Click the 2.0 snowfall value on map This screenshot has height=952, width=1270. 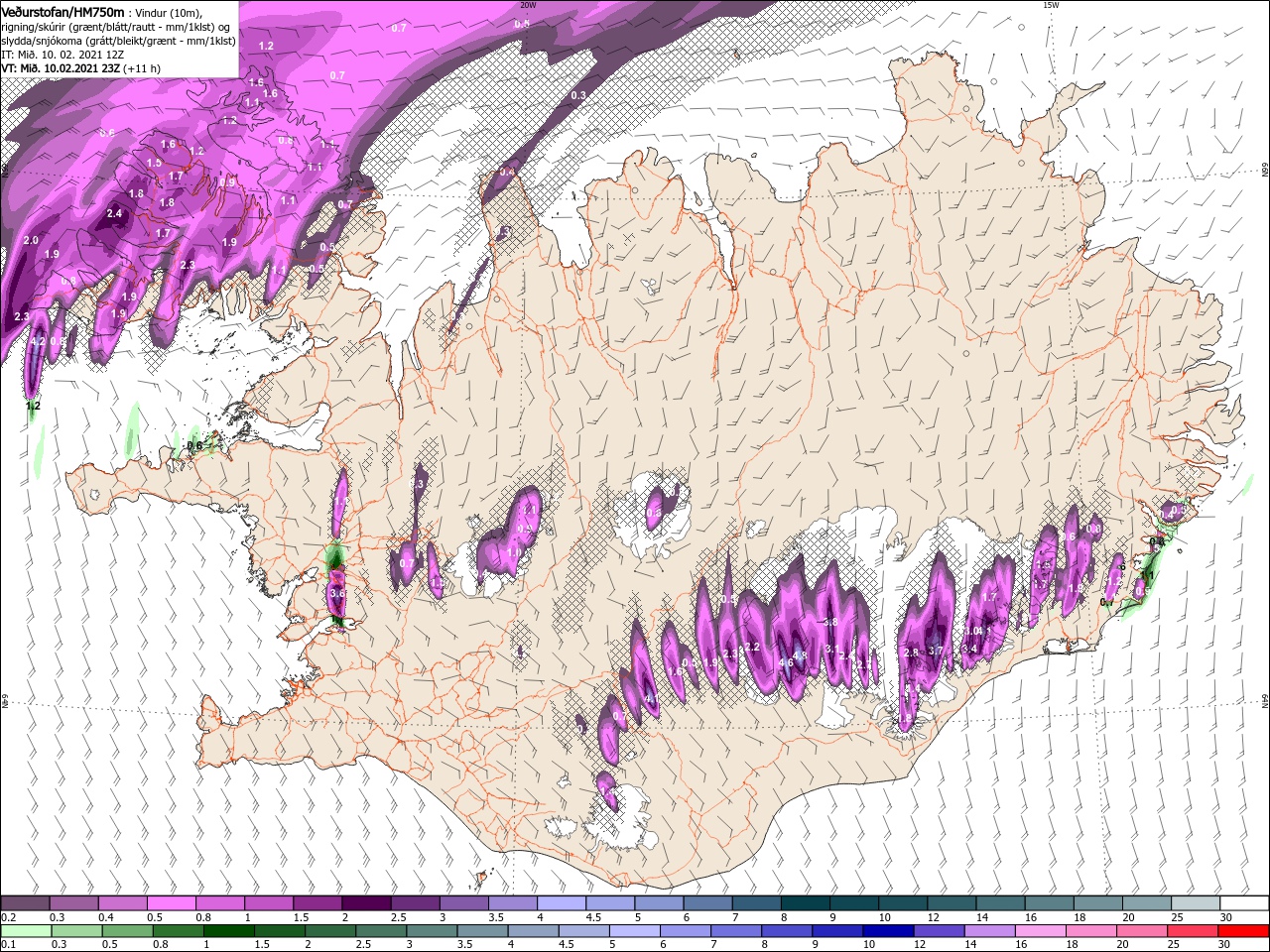pos(31,241)
